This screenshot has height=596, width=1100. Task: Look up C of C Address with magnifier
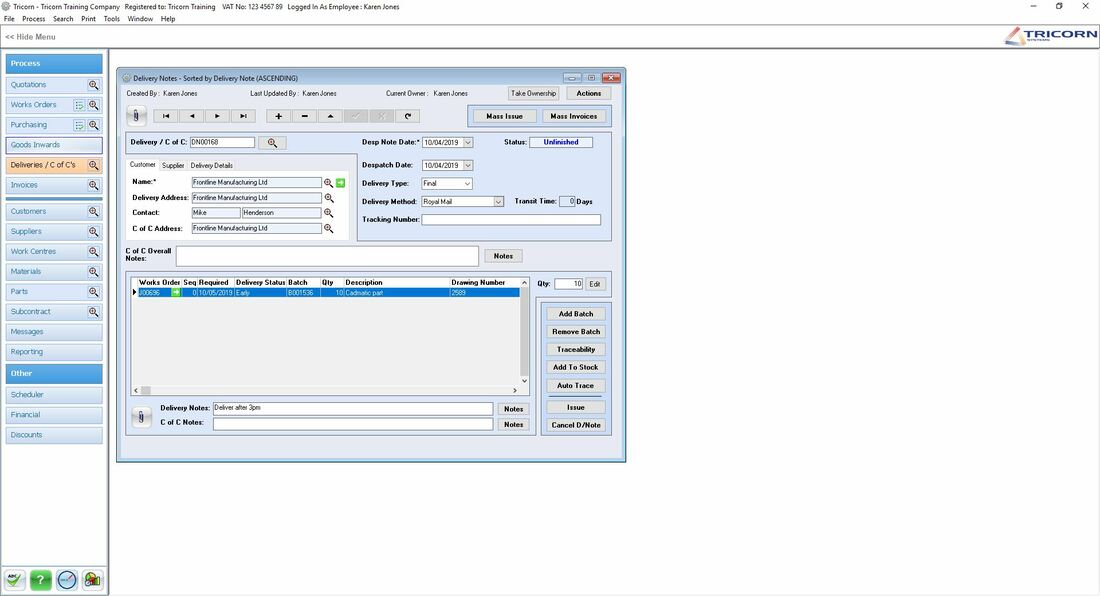[328, 229]
